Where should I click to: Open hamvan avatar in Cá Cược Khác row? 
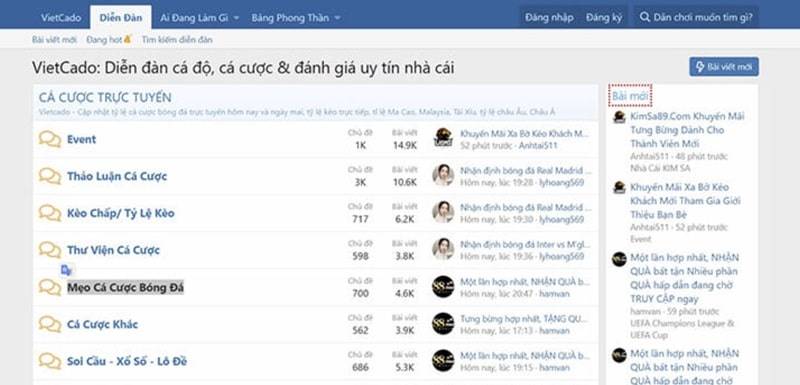(443, 323)
